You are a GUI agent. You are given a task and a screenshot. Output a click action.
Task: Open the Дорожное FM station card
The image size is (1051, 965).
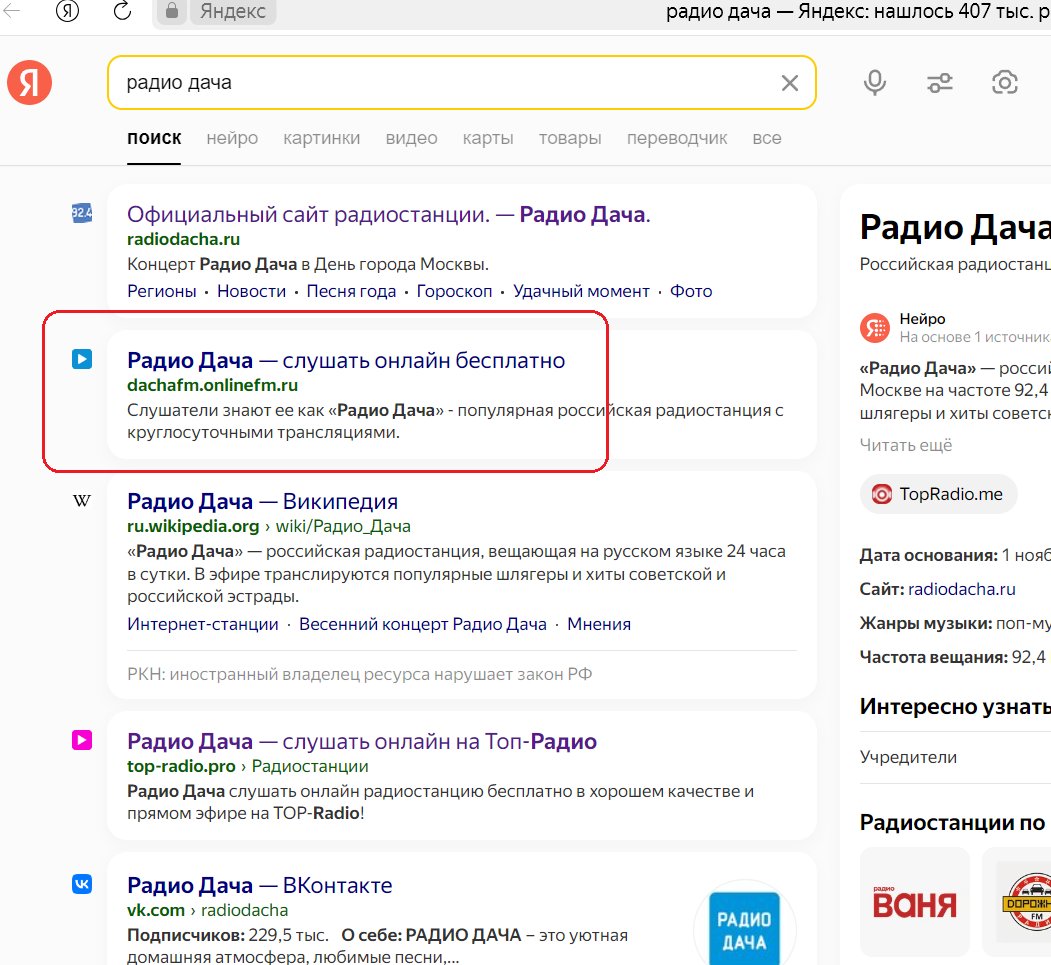pyautogui.click(x=1017, y=901)
